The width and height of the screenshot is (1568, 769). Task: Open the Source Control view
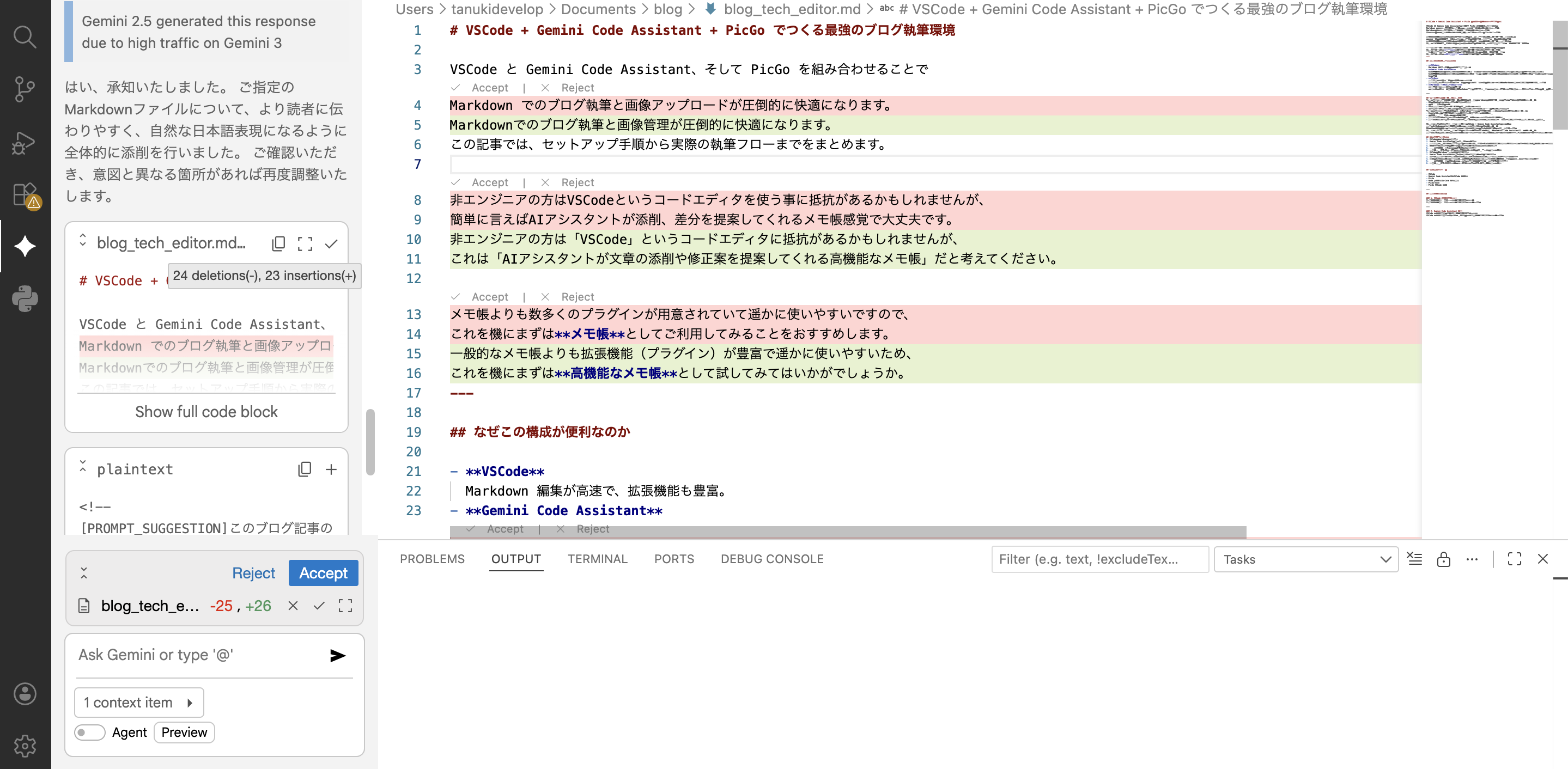tap(25, 89)
